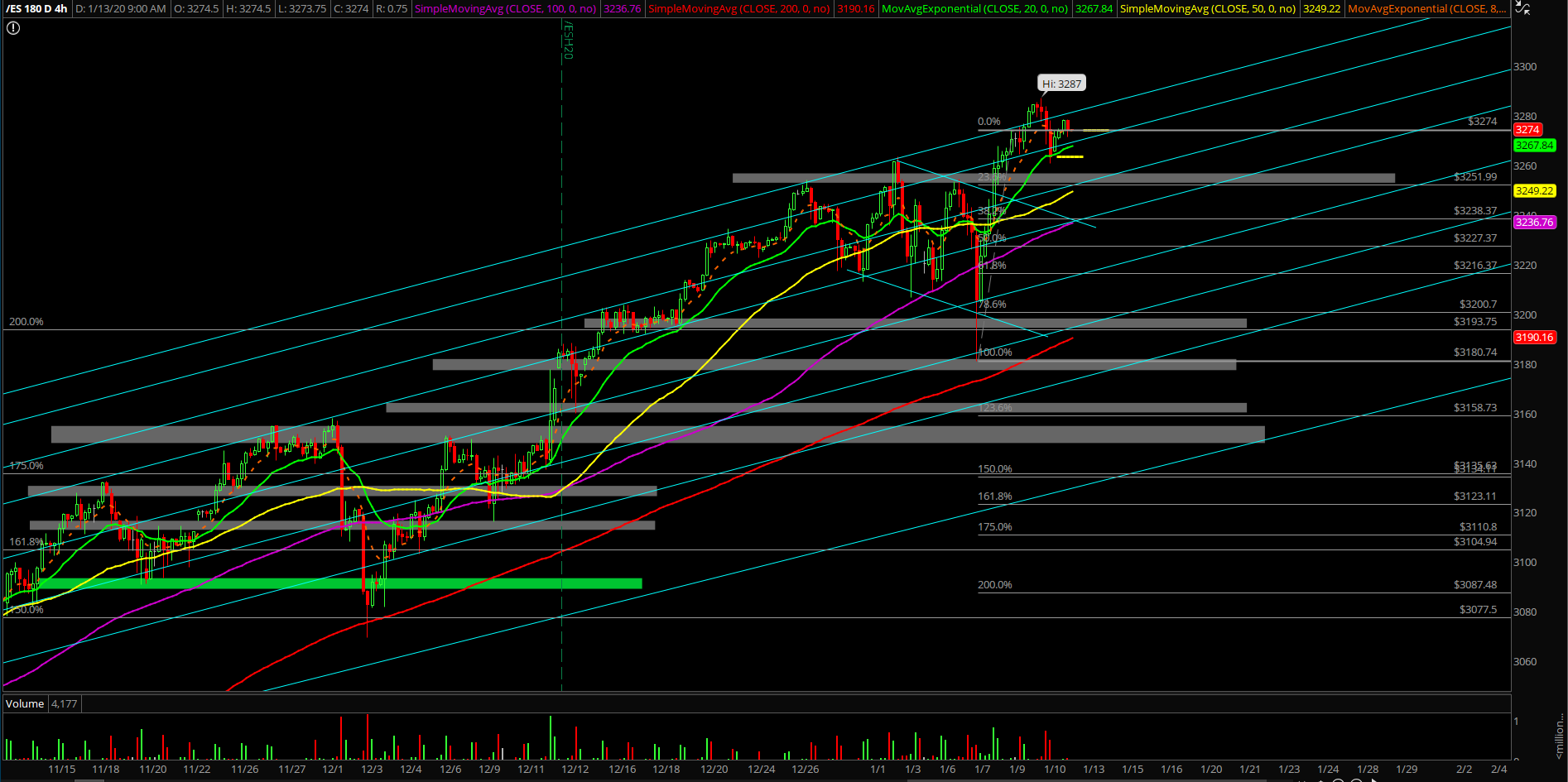The width and height of the screenshot is (1568, 782).
Task: Select the $3227.37 Fibonacci level label
Action: (x=1475, y=238)
